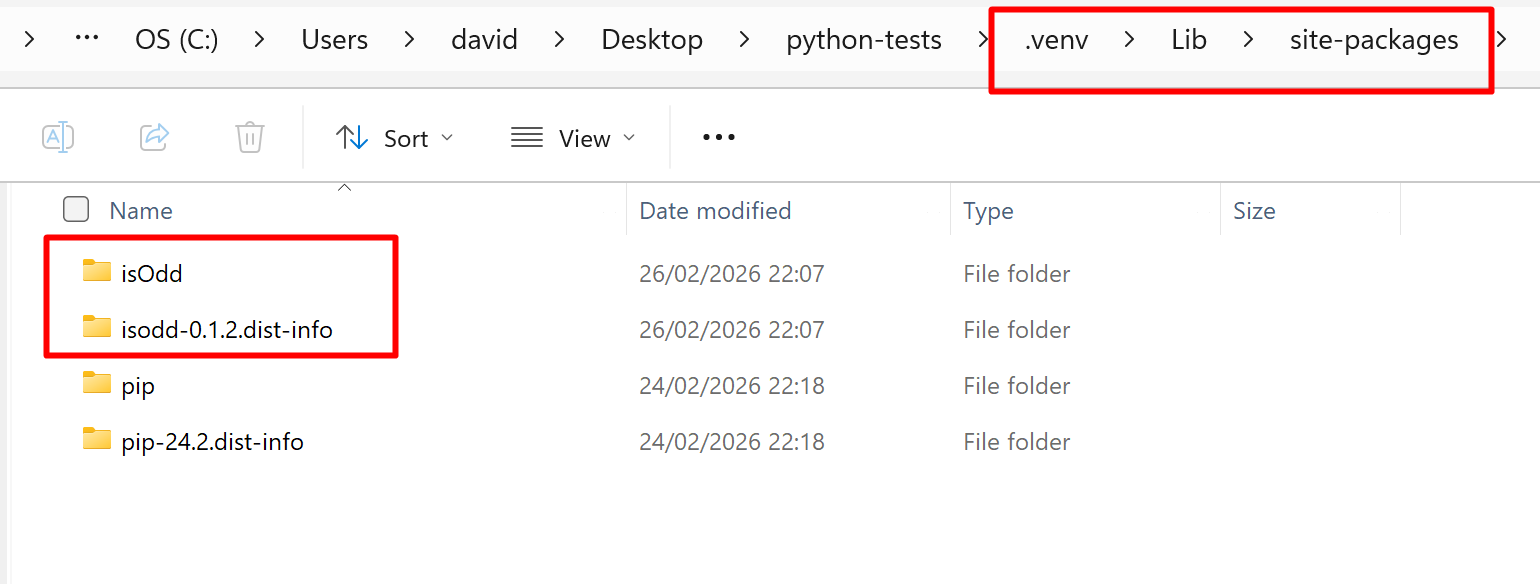Open the See more ellipsis in the toolbar

point(718,137)
